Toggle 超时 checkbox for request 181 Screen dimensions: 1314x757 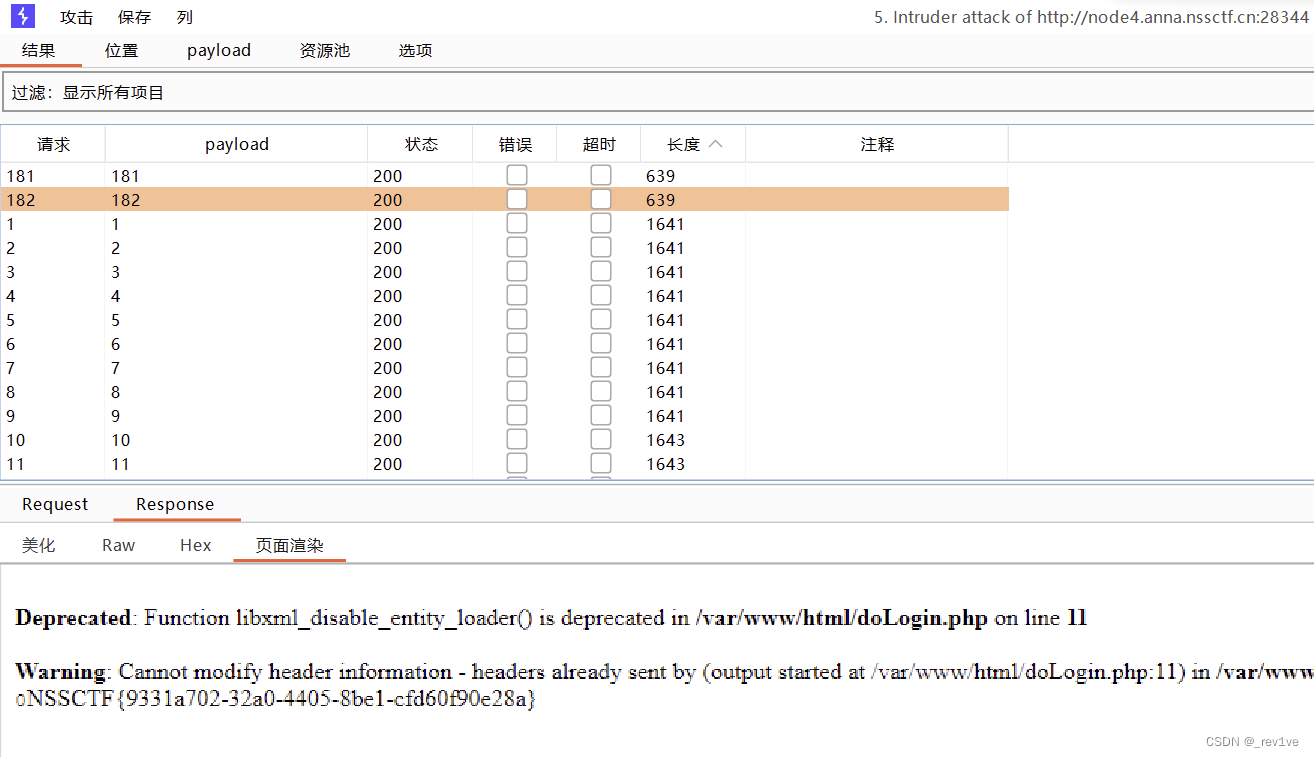600,175
